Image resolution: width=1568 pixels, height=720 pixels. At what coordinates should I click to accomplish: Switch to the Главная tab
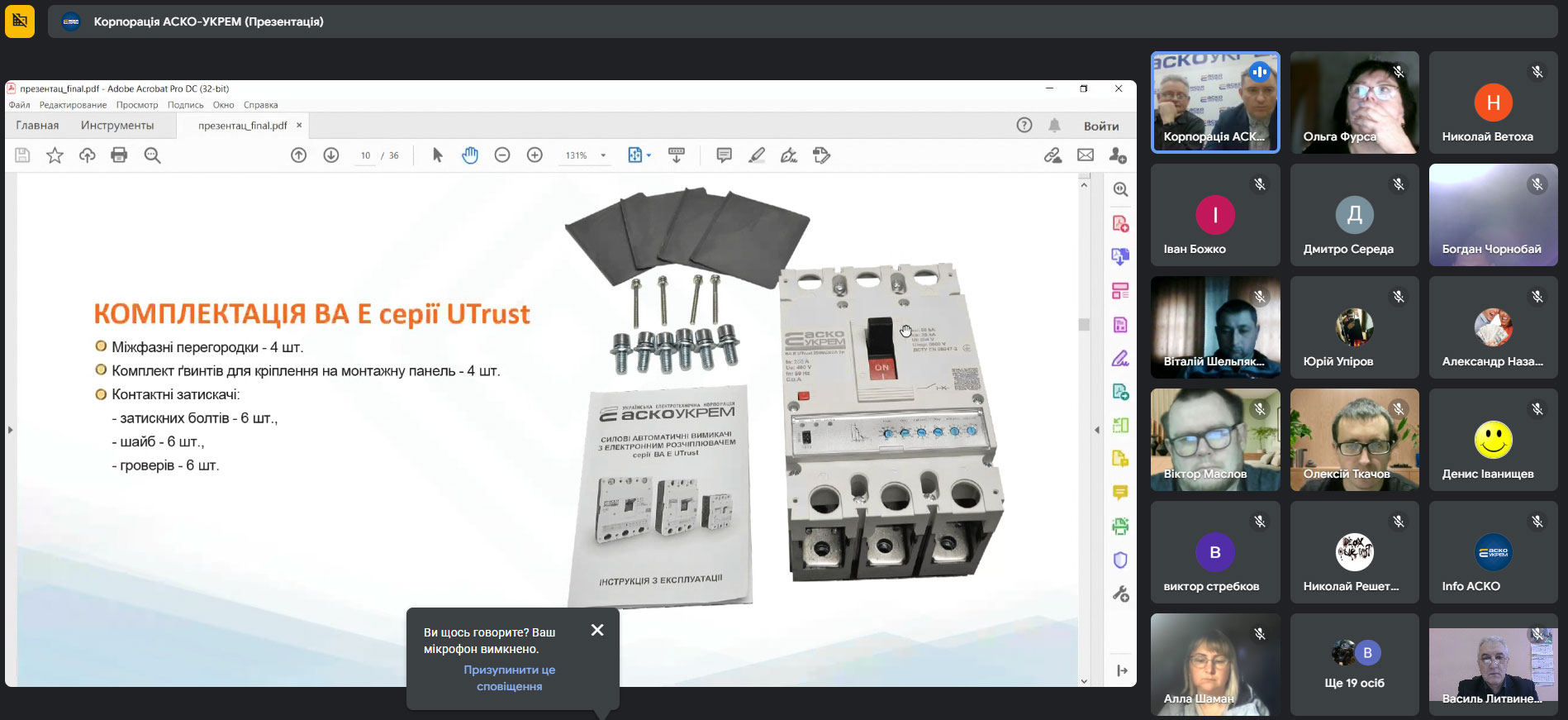[x=37, y=126]
